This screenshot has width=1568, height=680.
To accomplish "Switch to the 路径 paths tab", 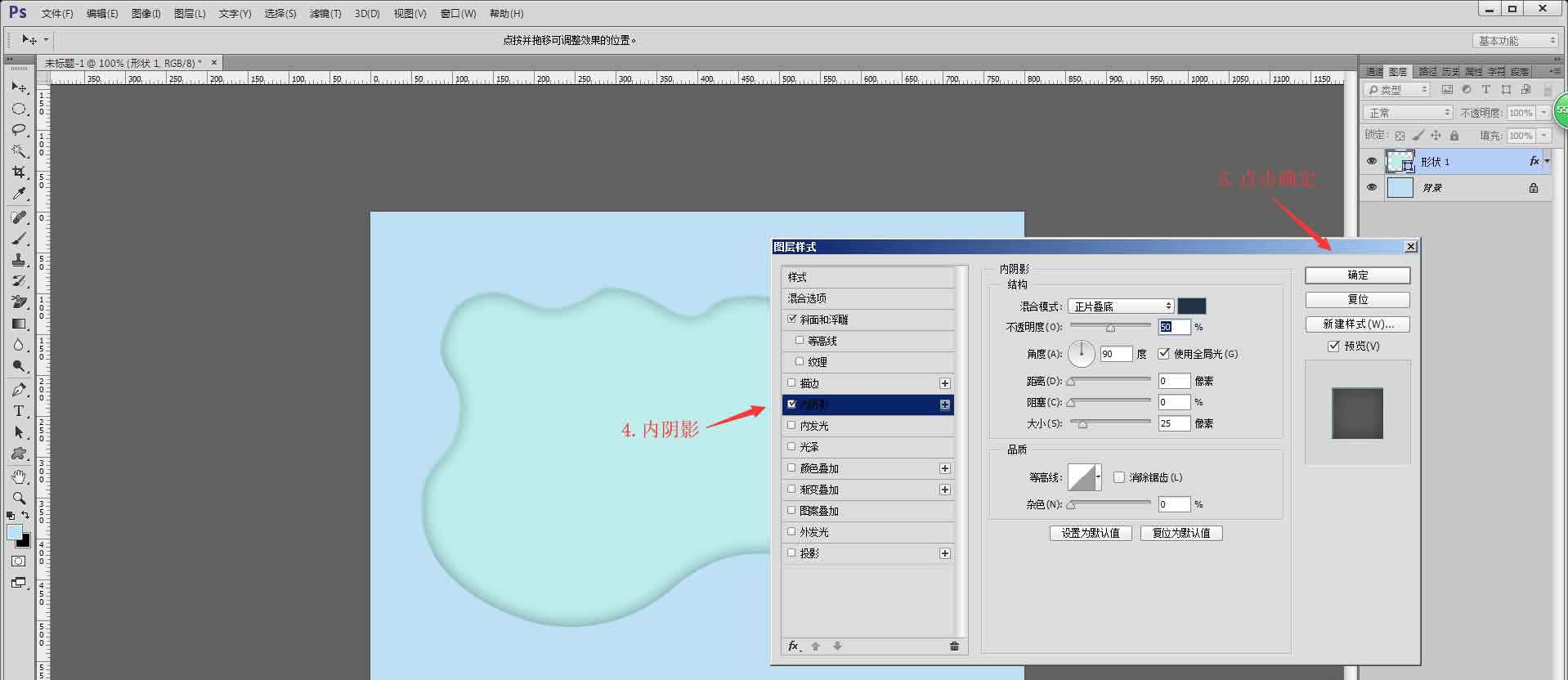I will (x=1427, y=72).
